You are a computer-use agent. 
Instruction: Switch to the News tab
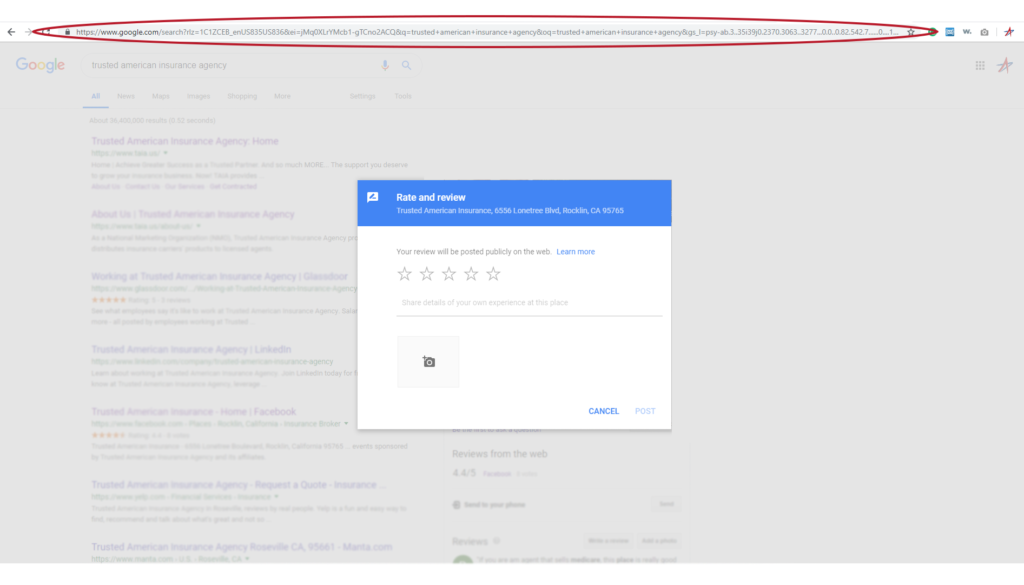125,96
